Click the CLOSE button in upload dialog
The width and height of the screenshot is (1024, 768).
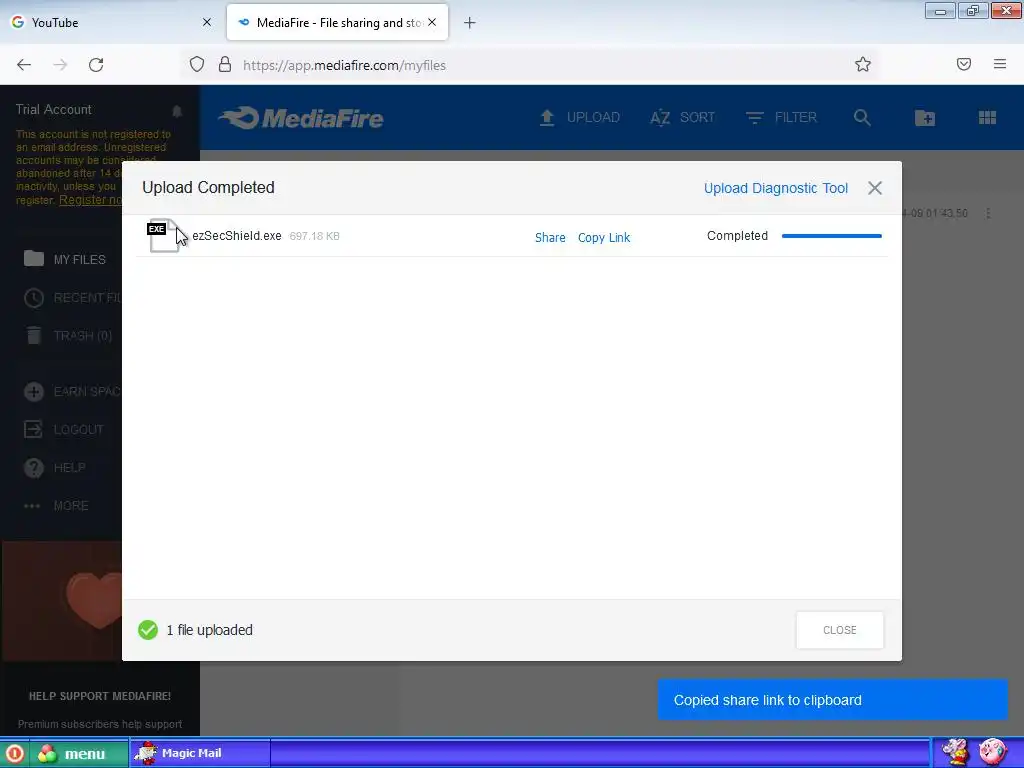click(839, 630)
